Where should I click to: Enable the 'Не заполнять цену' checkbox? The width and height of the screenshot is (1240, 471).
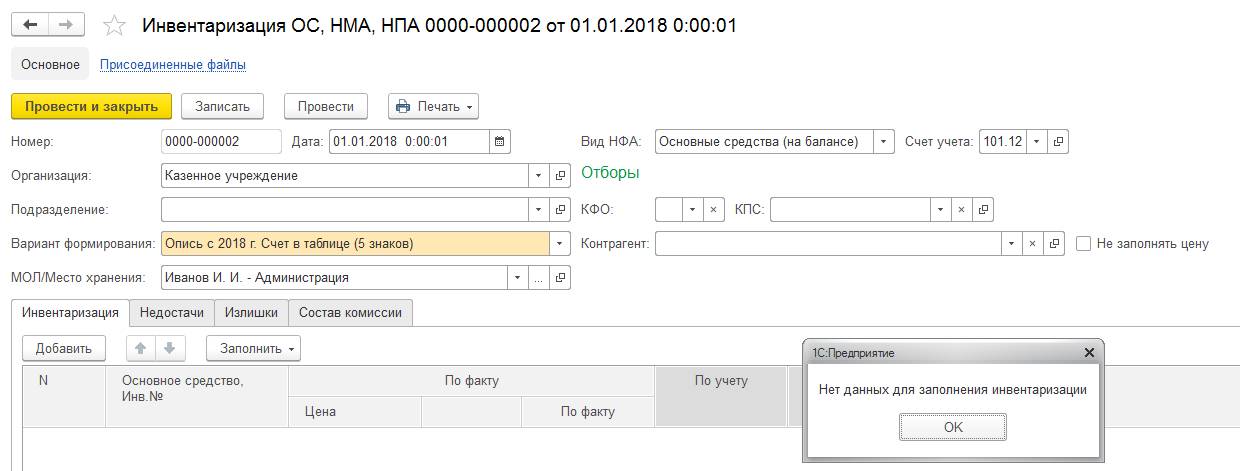[1084, 244]
